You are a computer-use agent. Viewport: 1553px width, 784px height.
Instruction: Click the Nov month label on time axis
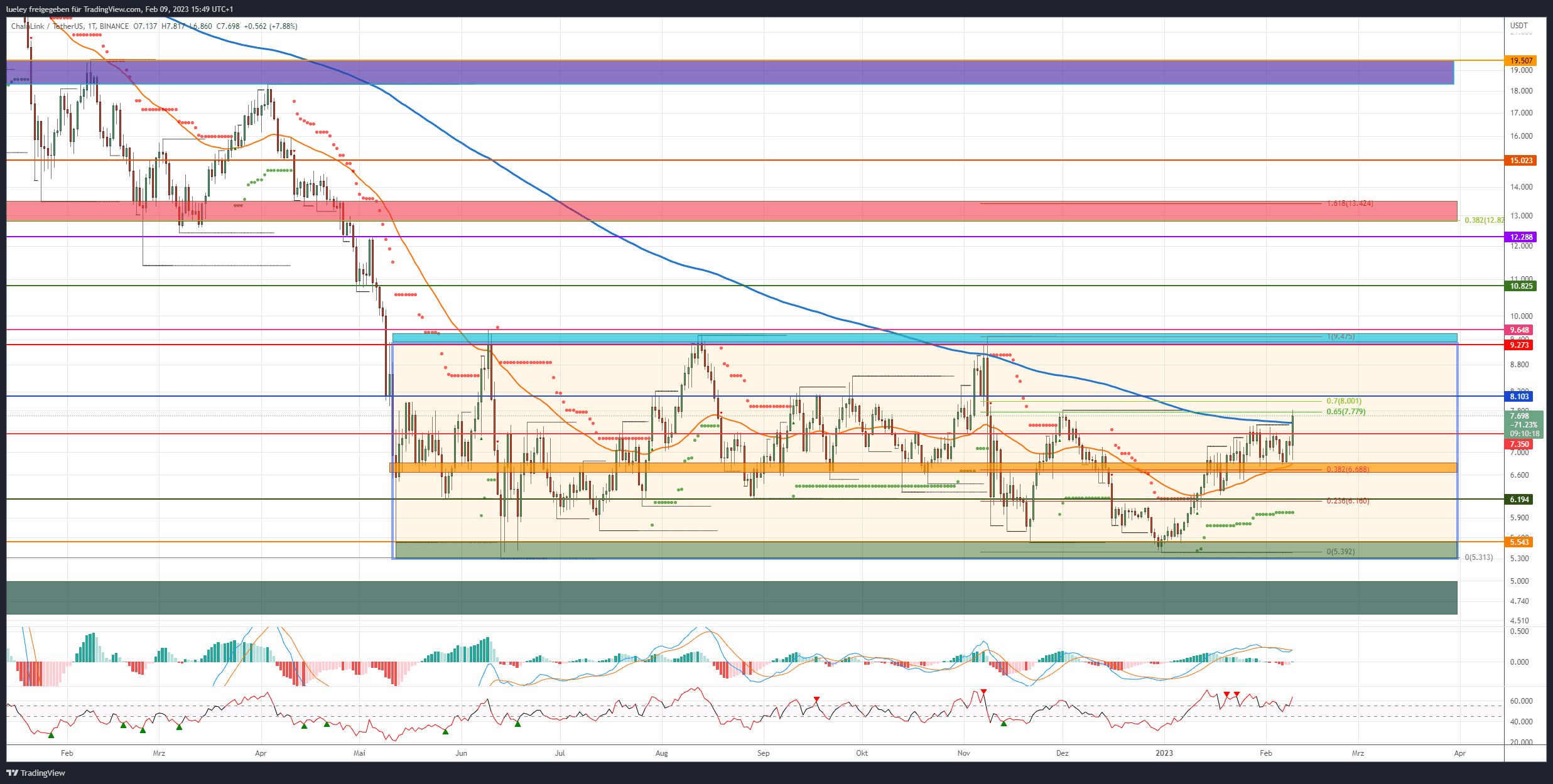click(x=963, y=753)
